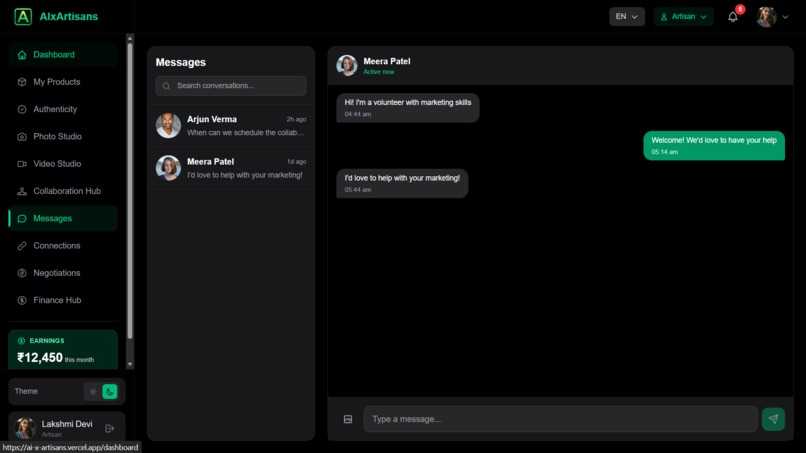Open Finance Hub menu item
The width and height of the screenshot is (806, 453).
tap(63, 300)
